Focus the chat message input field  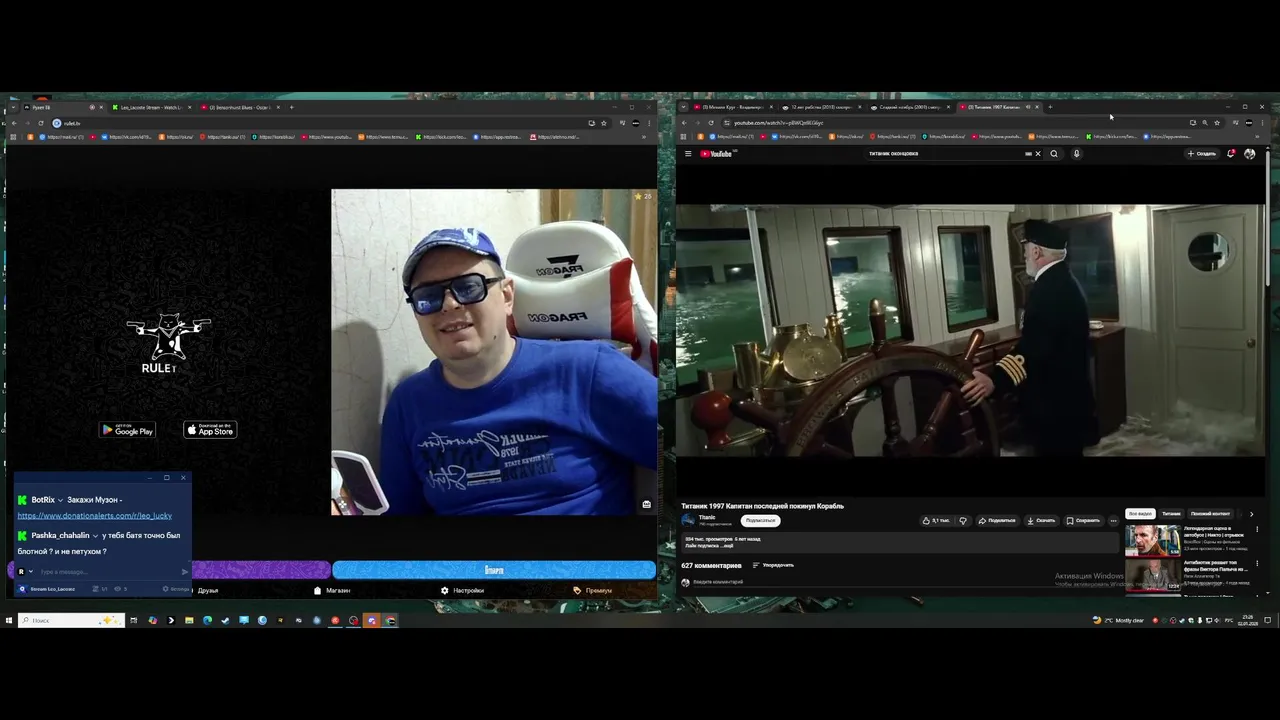[x=108, y=572]
